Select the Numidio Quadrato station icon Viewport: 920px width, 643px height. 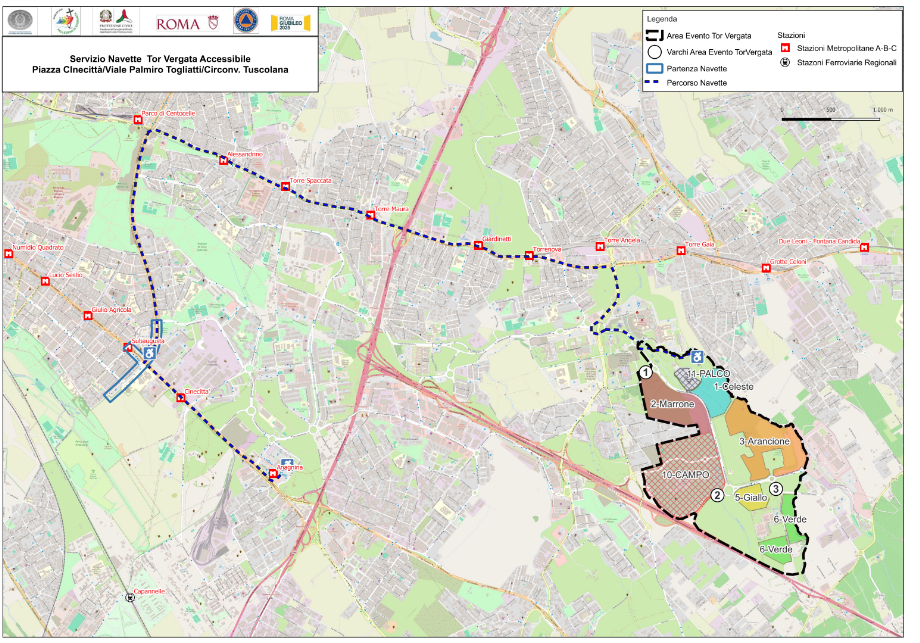pyautogui.click(x=10, y=254)
